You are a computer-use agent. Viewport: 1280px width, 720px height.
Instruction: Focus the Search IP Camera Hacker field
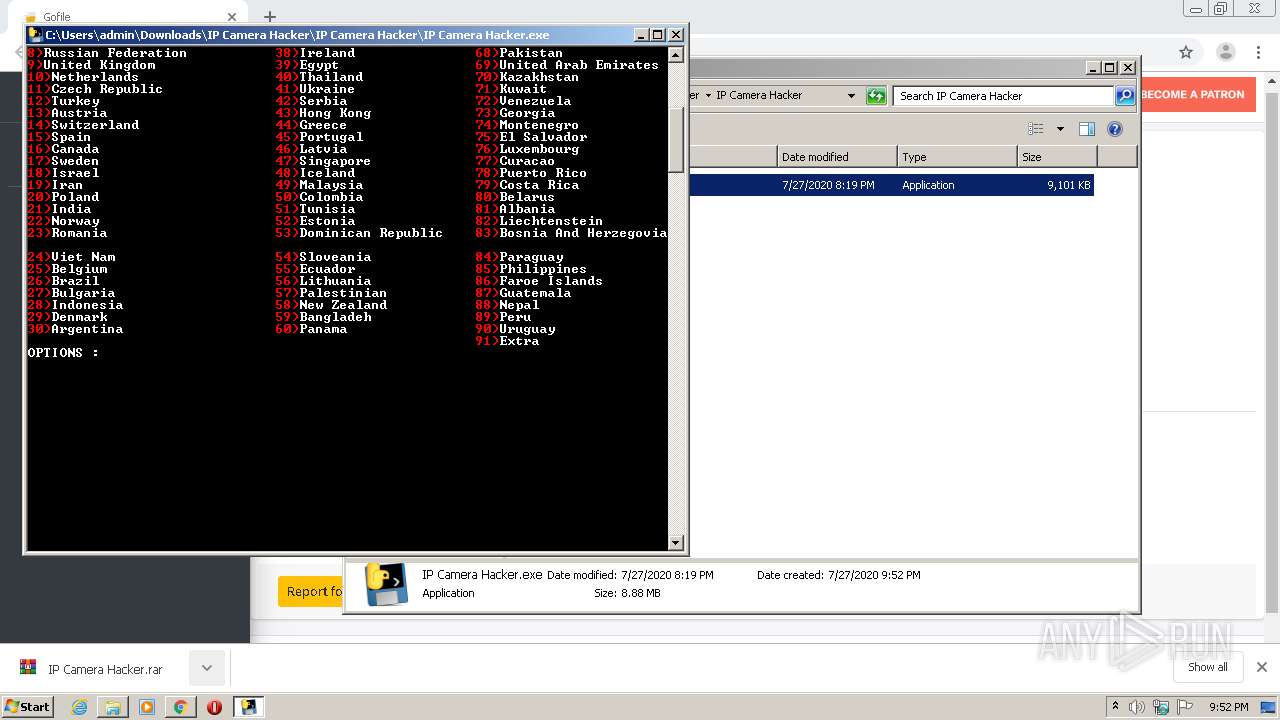click(1003, 96)
